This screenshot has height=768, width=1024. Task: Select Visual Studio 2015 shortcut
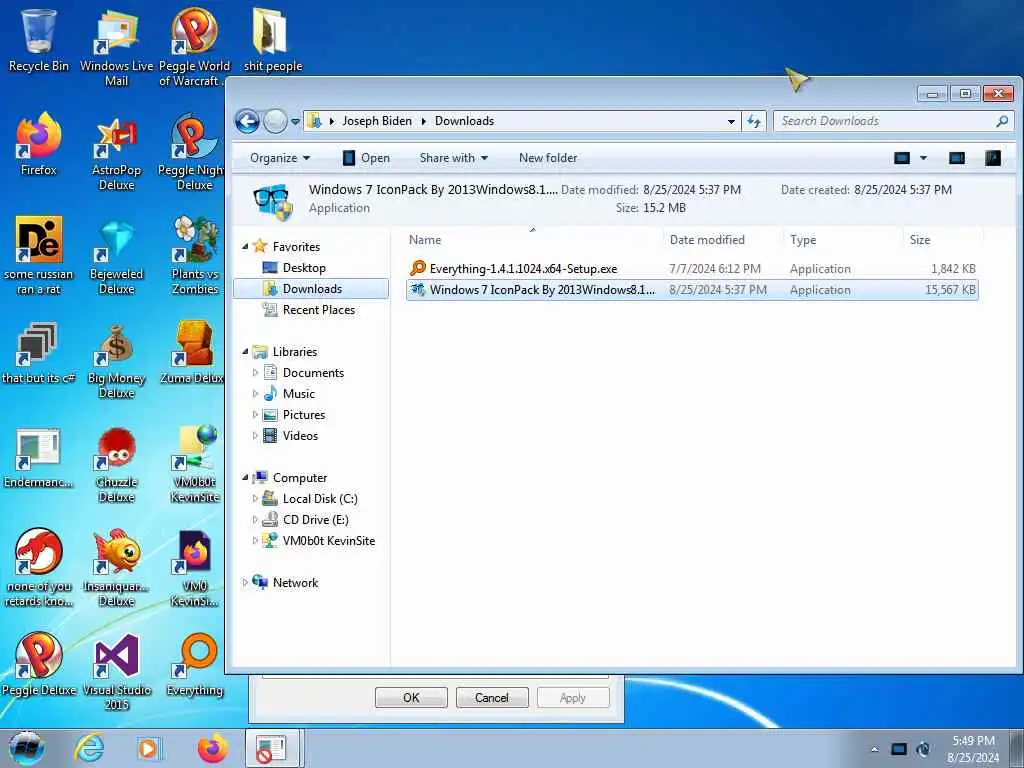[x=116, y=672]
